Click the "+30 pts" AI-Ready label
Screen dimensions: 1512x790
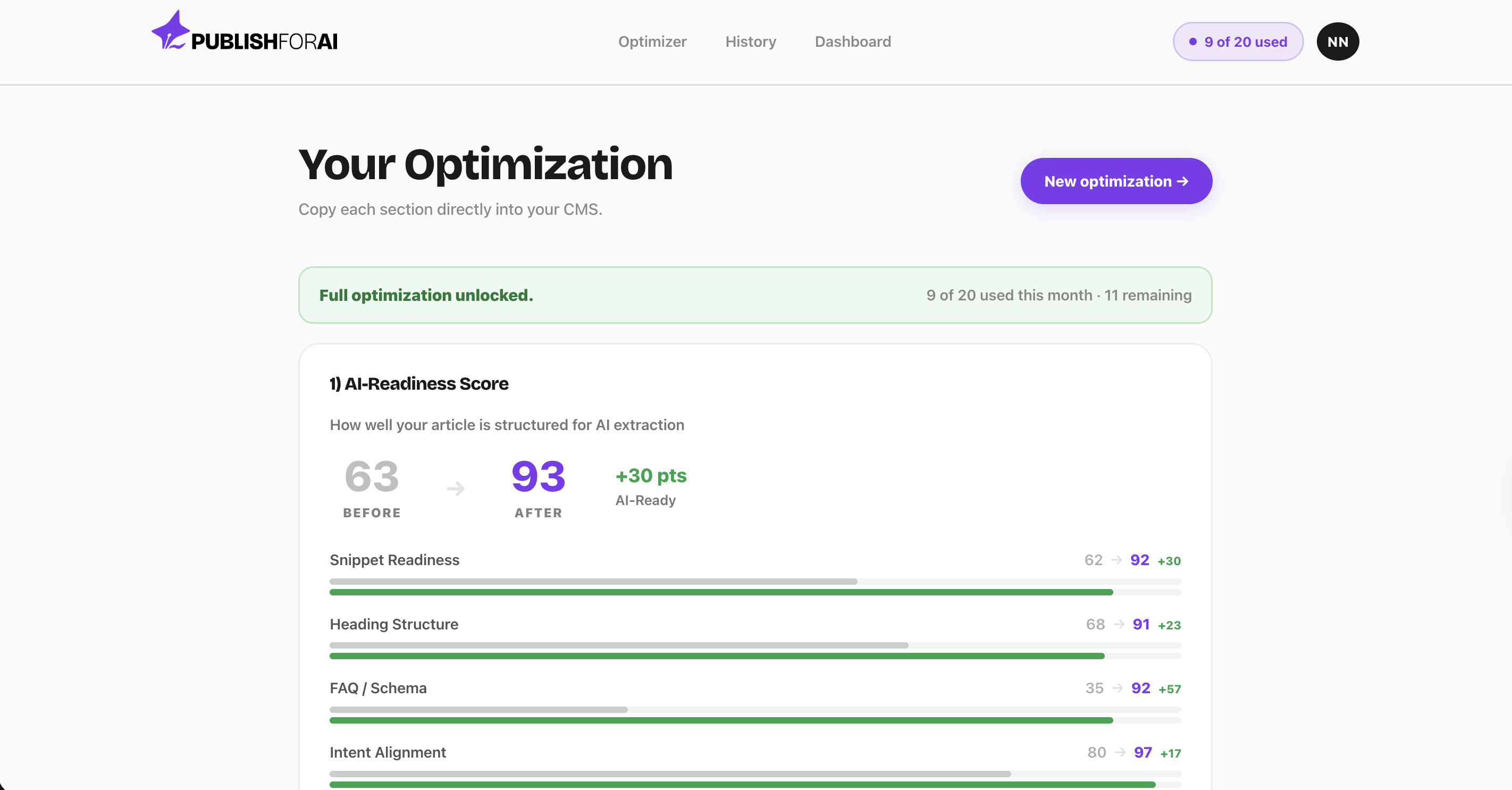[651, 475]
